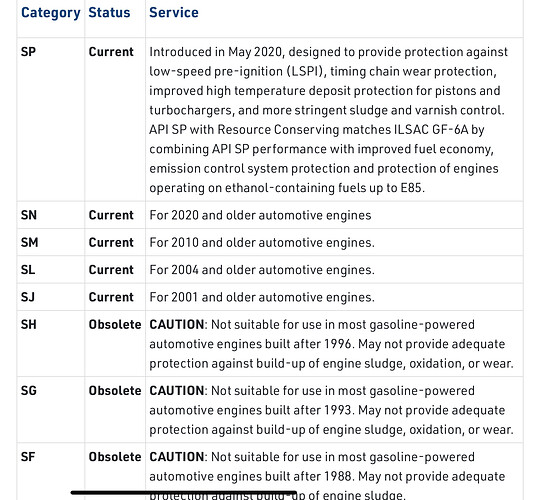Screen dimensions: 534x500
Task: Click the Obsolete status for SG
Action: [115, 390]
